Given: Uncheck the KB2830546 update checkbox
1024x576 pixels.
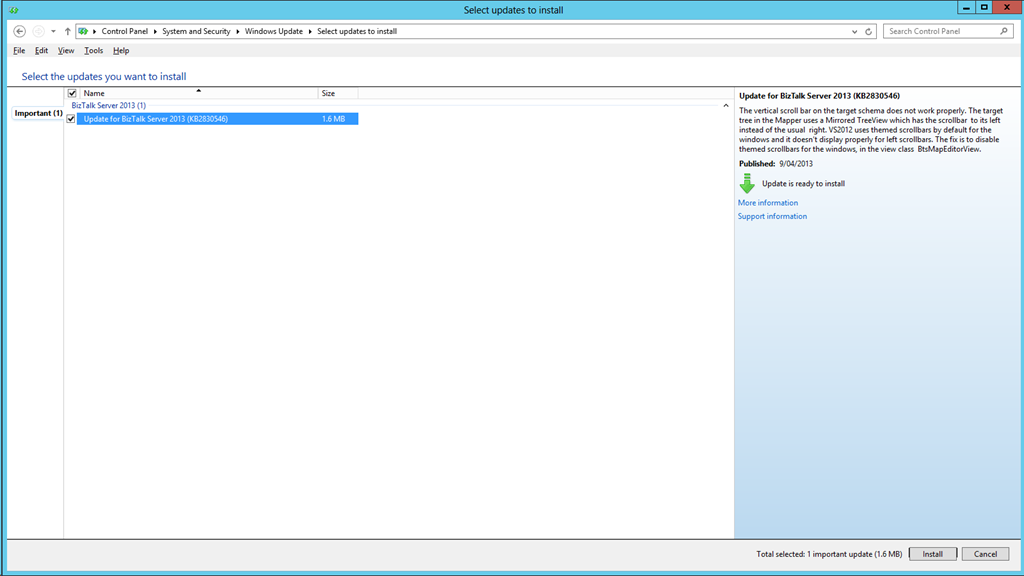Looking at the screenshot, I should pos(71,119).
